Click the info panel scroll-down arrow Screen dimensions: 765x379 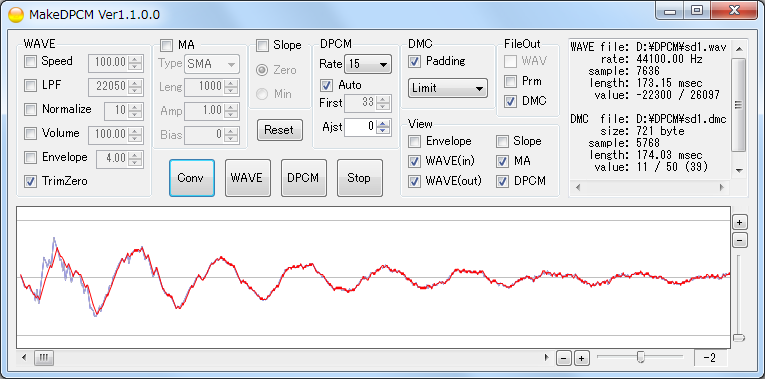pos(739,170)
